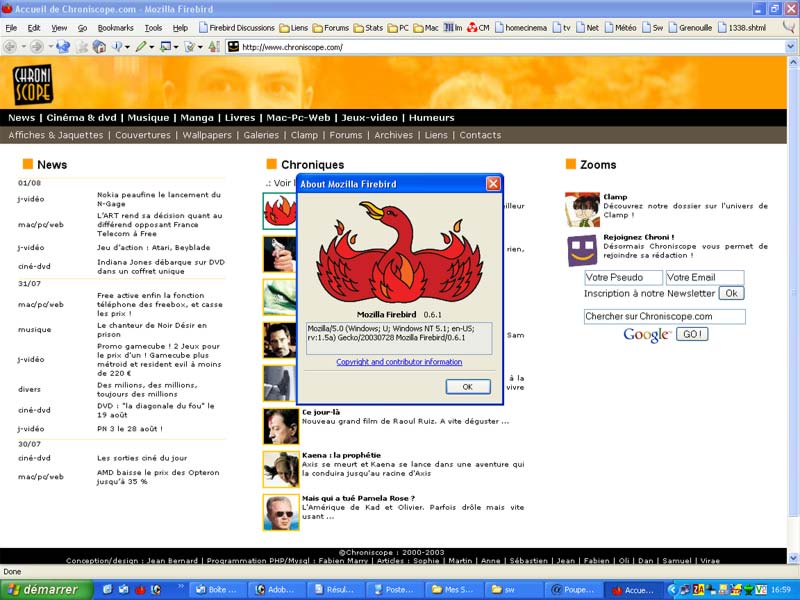Click the Back navigation arrow icon

coord(10,47)
